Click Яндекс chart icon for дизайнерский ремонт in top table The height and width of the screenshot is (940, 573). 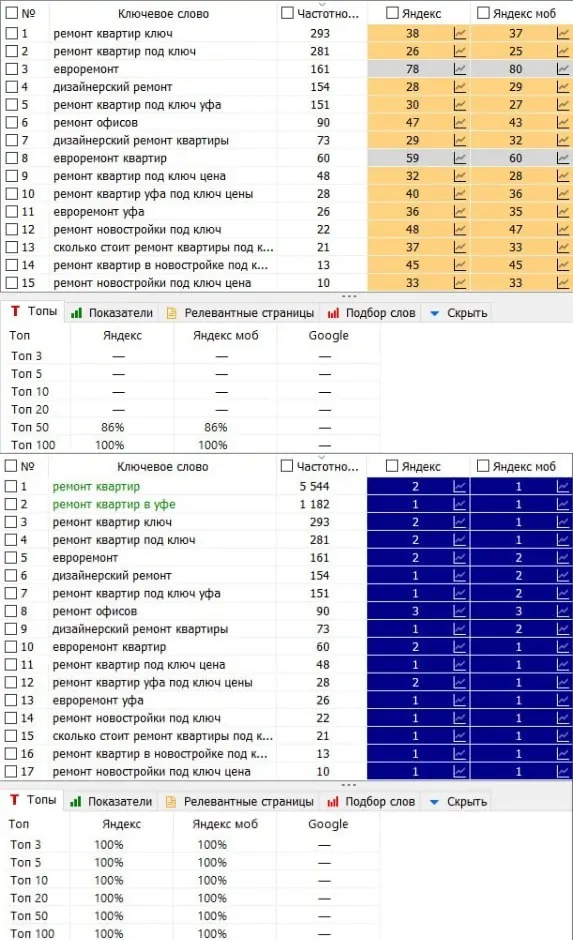[460, 88]
